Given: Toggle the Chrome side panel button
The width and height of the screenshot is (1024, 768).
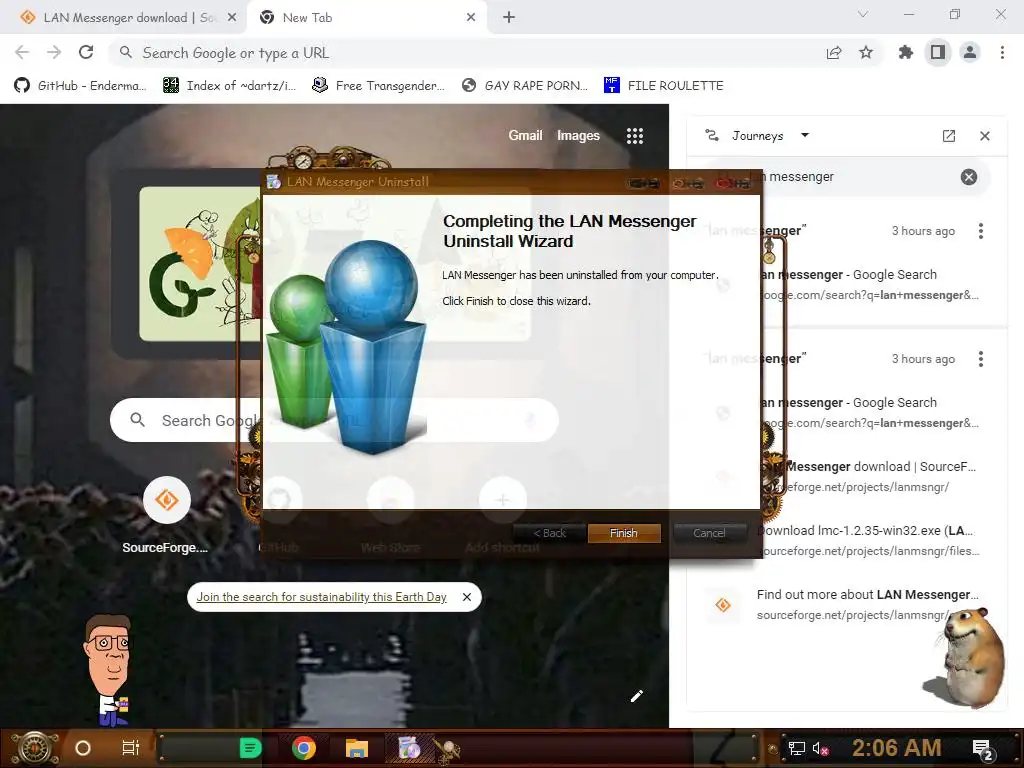Looking at the screenshot, I should (x=938, y=52).
